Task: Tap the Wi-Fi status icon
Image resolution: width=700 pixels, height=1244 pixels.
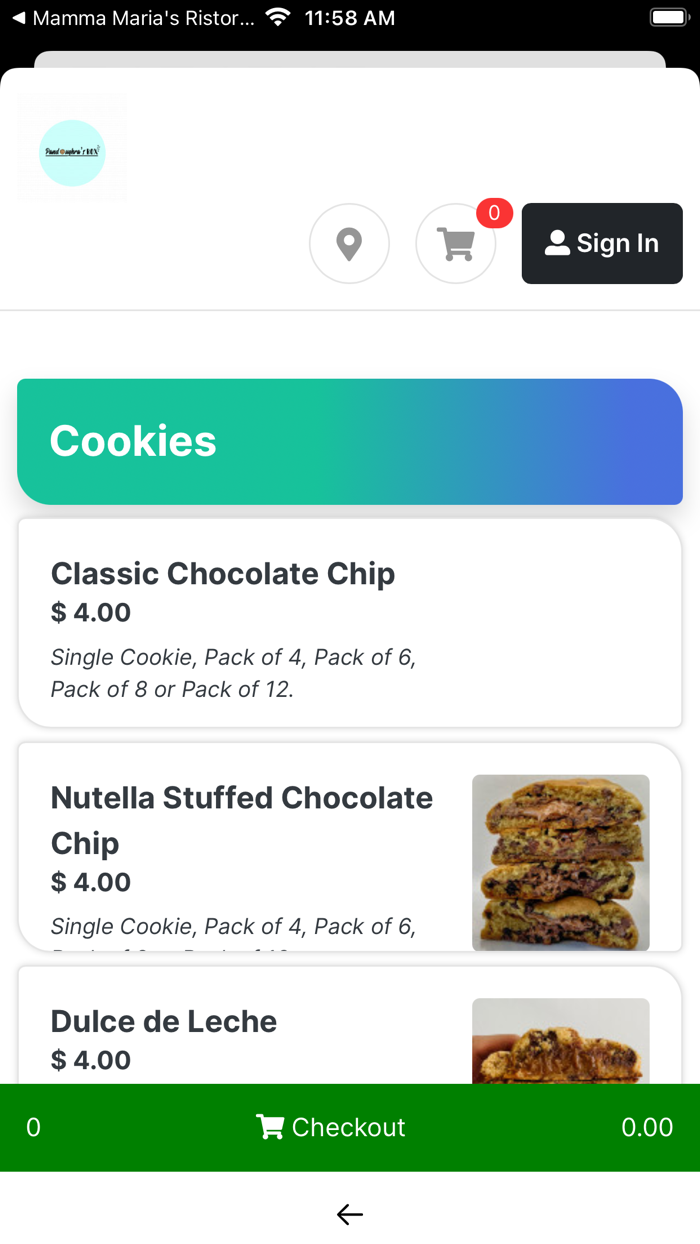Action: click(279, 18)
